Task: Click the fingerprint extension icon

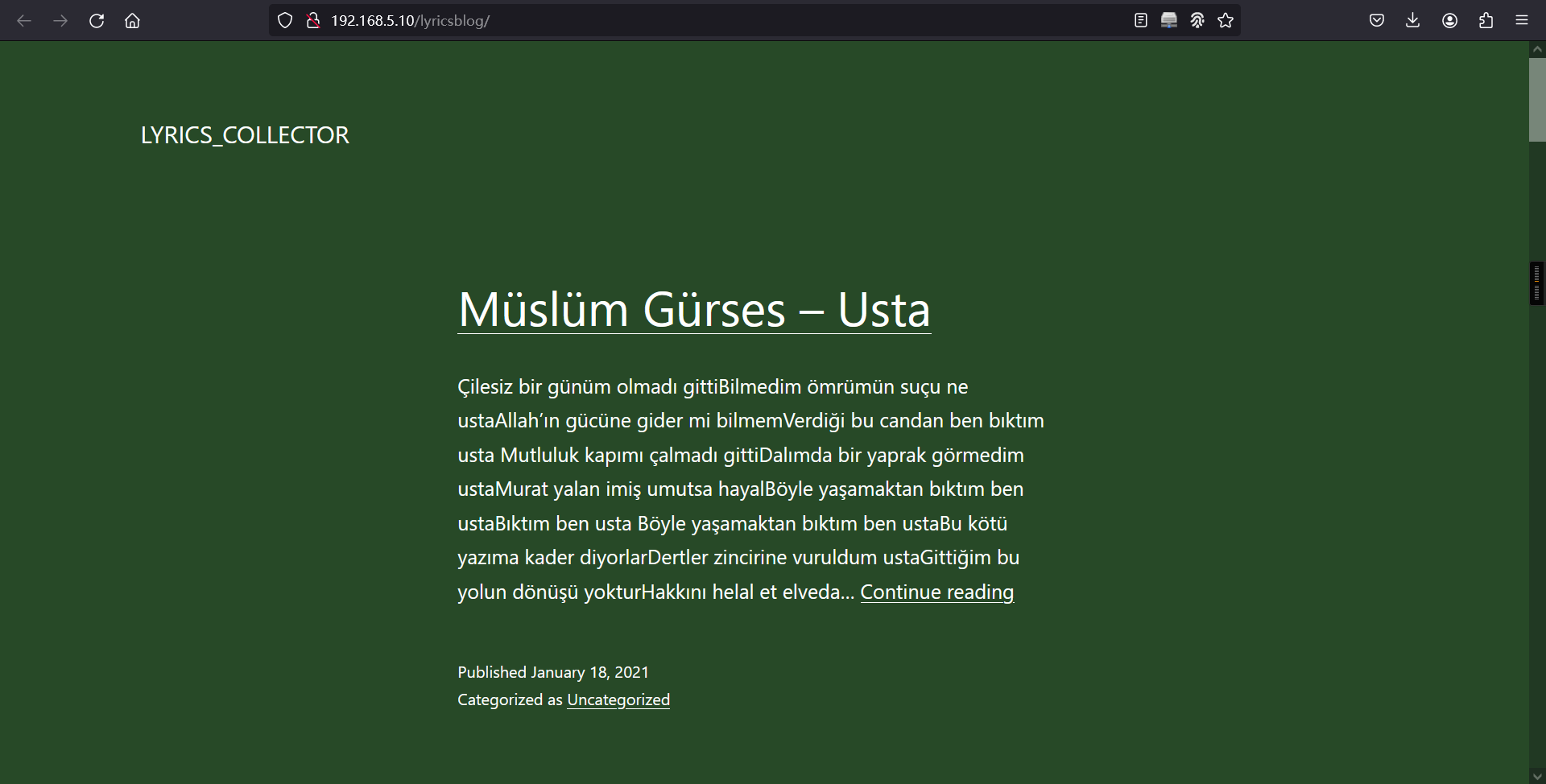Action: (x=1197, y=21)
